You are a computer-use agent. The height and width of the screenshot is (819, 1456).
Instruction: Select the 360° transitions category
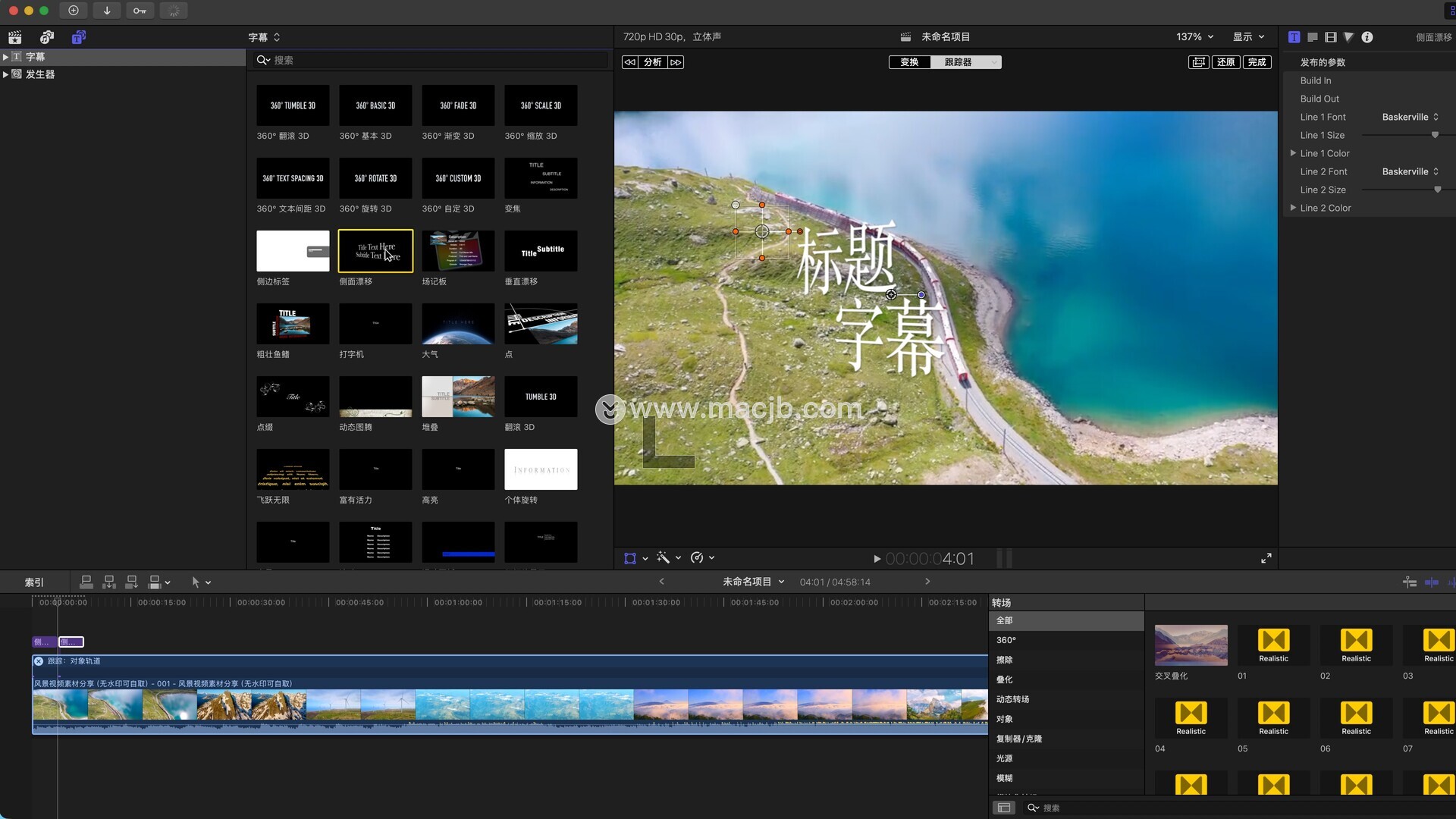[x=1006, y=640]
